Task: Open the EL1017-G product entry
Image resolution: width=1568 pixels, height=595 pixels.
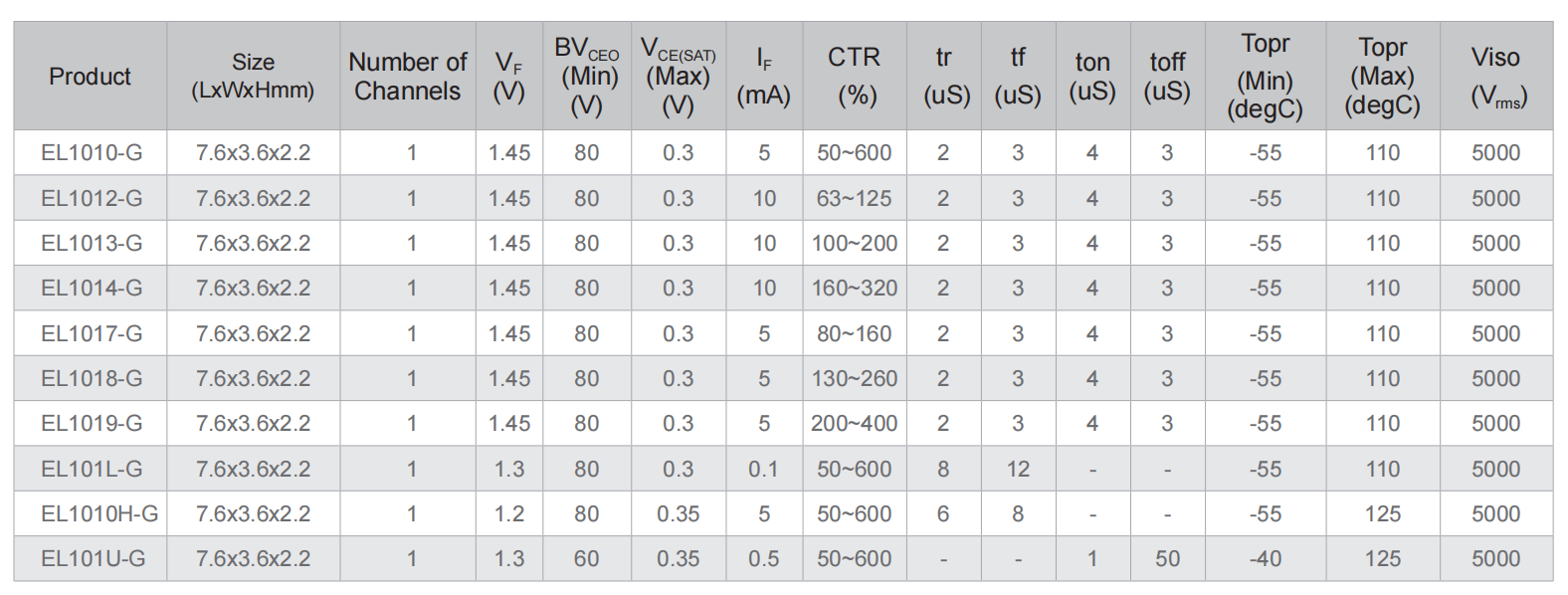Action: pos(91,333)
